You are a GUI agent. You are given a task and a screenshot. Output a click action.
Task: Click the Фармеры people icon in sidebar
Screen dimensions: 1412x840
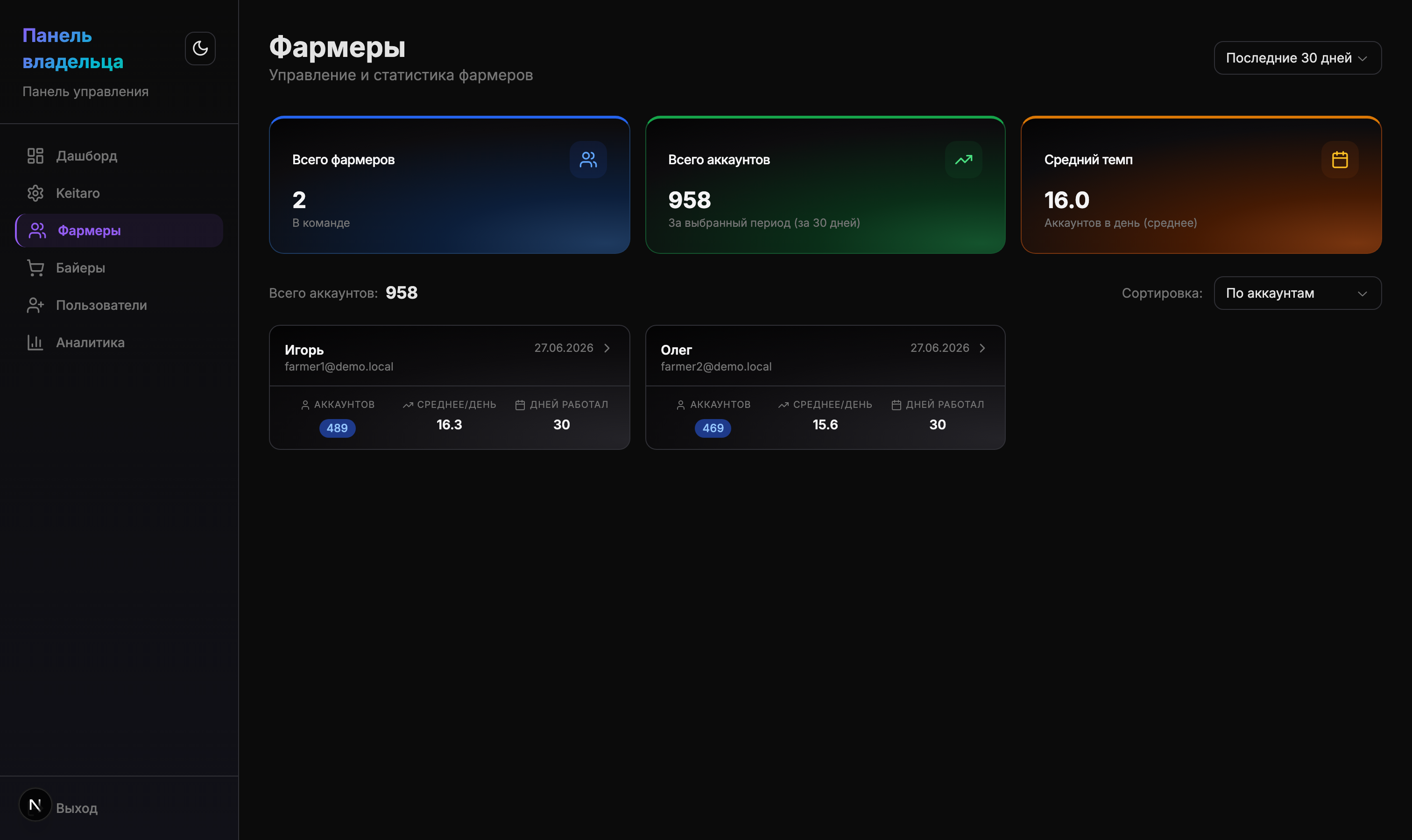(37, 231)
